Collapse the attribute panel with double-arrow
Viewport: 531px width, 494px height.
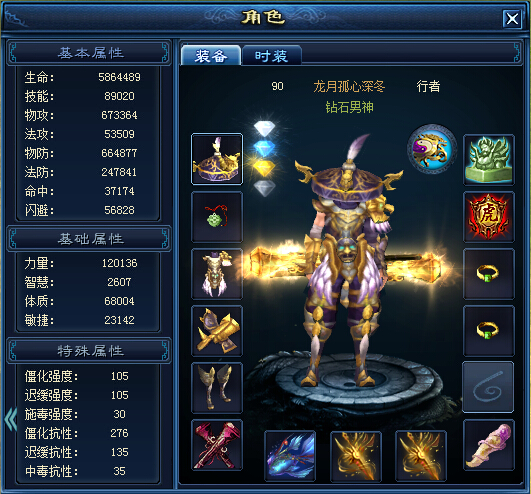coord(11,419)
